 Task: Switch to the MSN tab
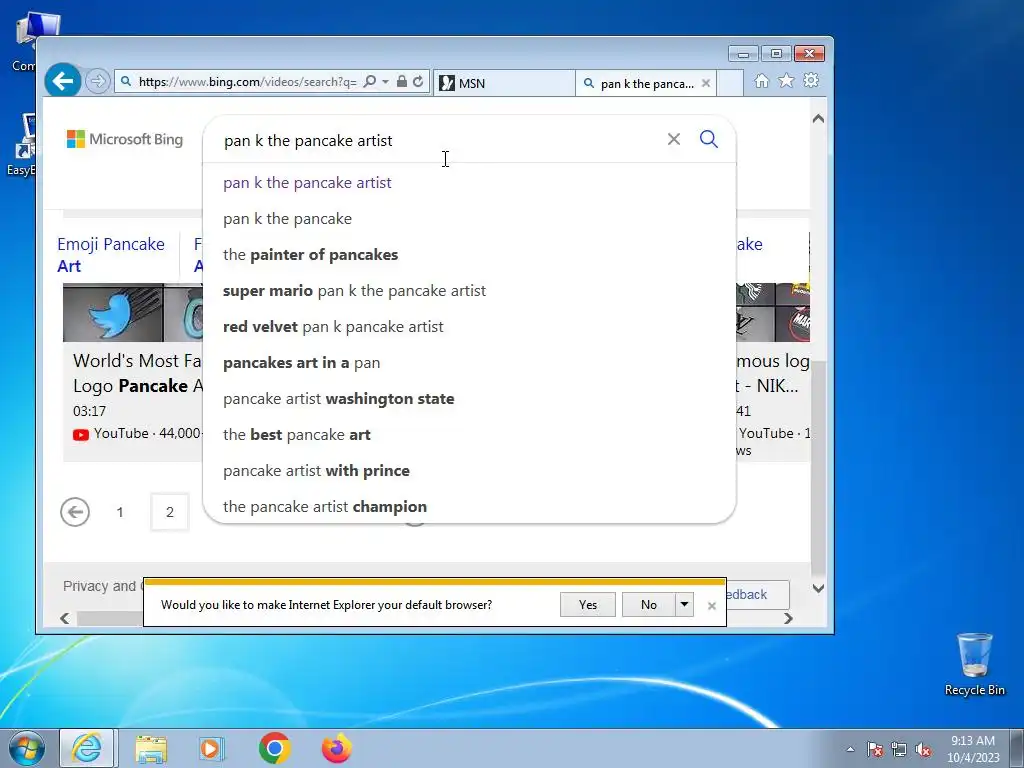click(504, 83)
